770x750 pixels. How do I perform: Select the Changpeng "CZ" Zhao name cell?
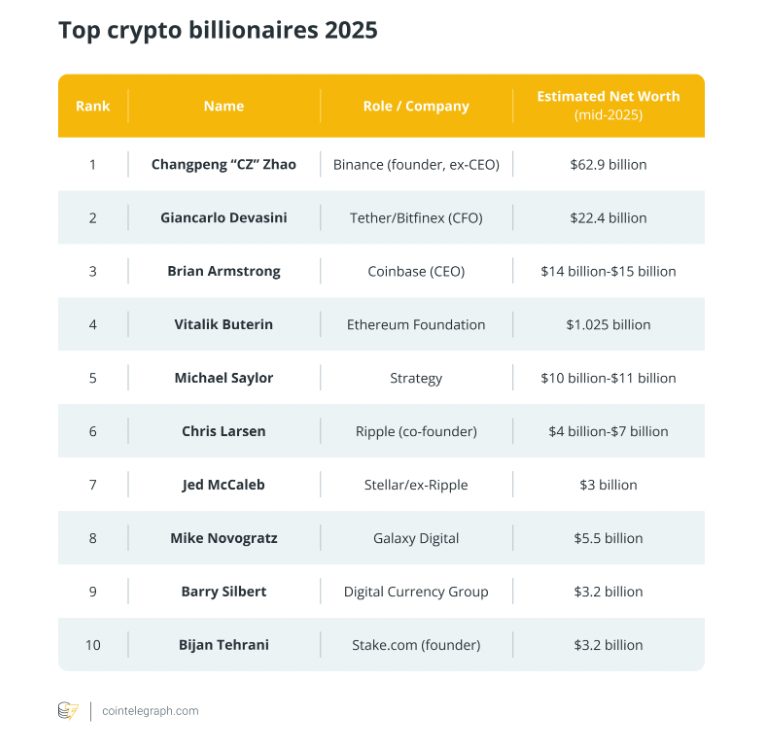point(224,164)
